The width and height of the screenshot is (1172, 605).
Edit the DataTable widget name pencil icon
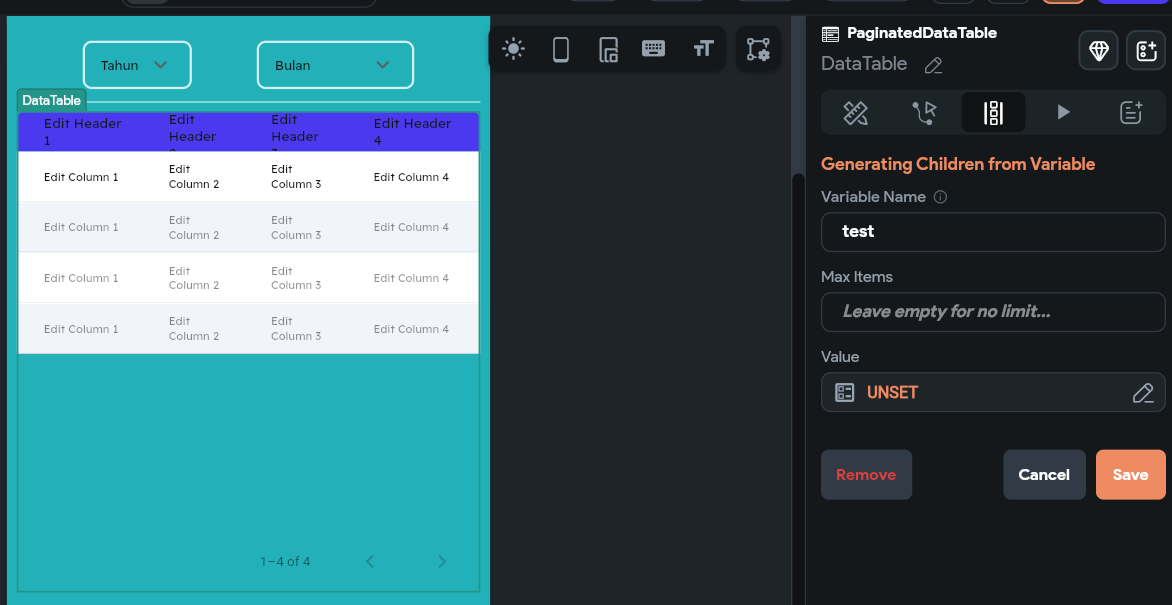pyautogui.click(x=933, y=65)
